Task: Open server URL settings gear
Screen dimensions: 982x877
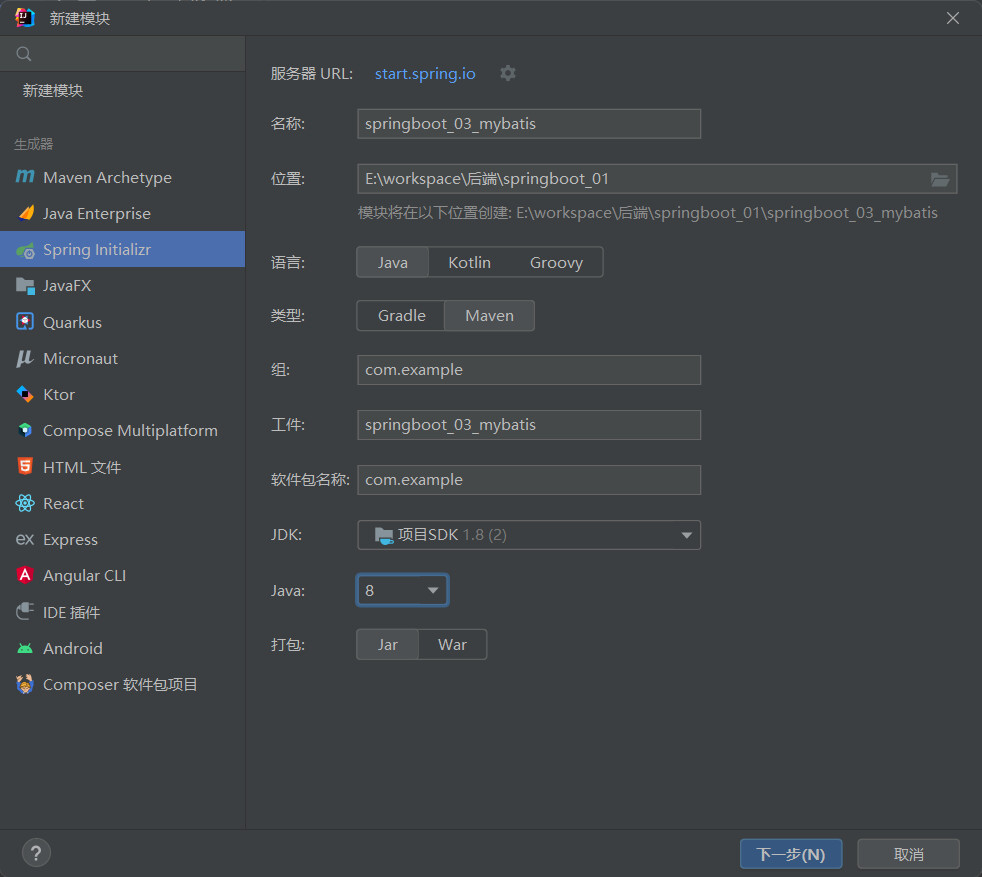Action: tap(508, 73)
